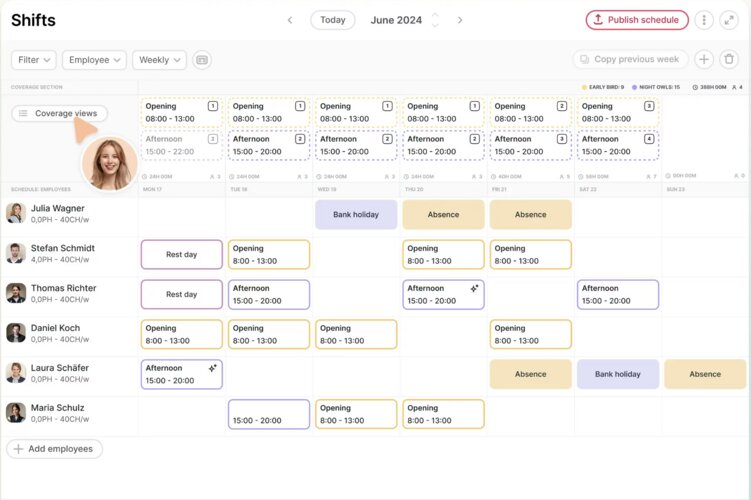The width and height of the screenshot is (751, 500).
Task: Click the more options (three dots) icon
Action: click(704, 20)
